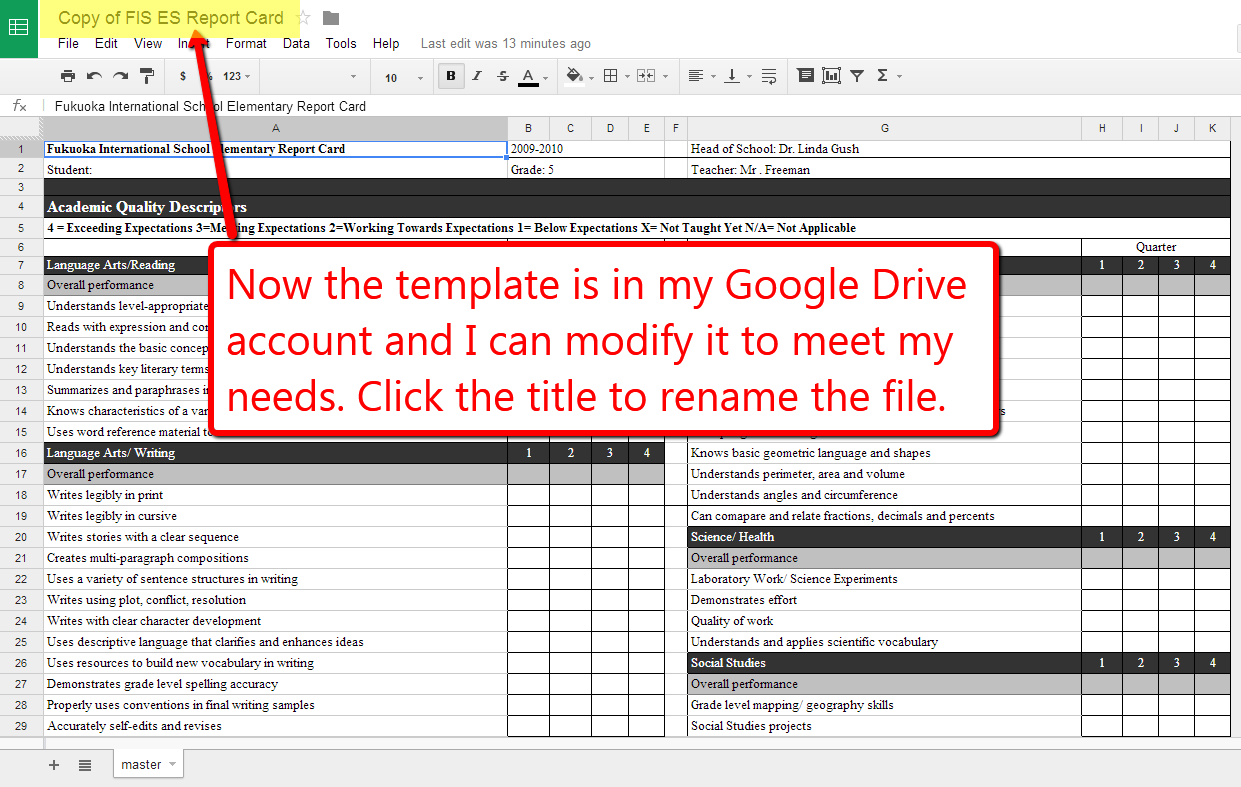Select cell 'Teacher: Mr . Freeman'
The height and width of the screenshot is (787, 1241).
pos(885,170)
